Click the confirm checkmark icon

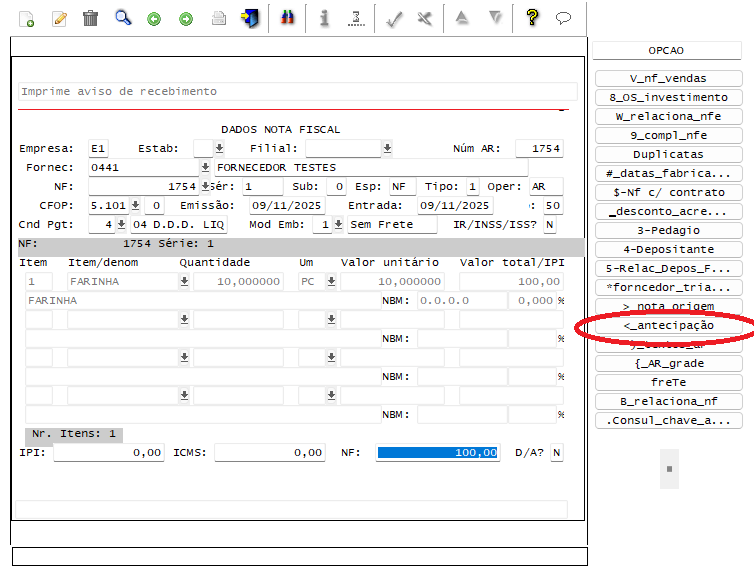point(394,19)
